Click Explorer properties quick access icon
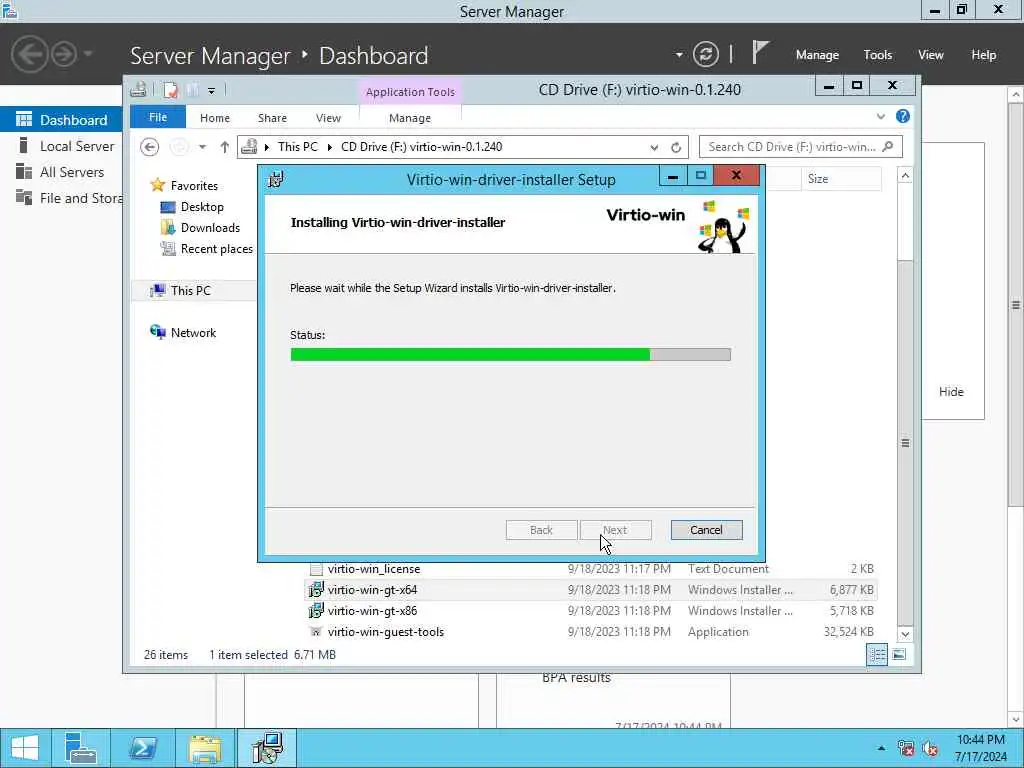 coord(171,89)
